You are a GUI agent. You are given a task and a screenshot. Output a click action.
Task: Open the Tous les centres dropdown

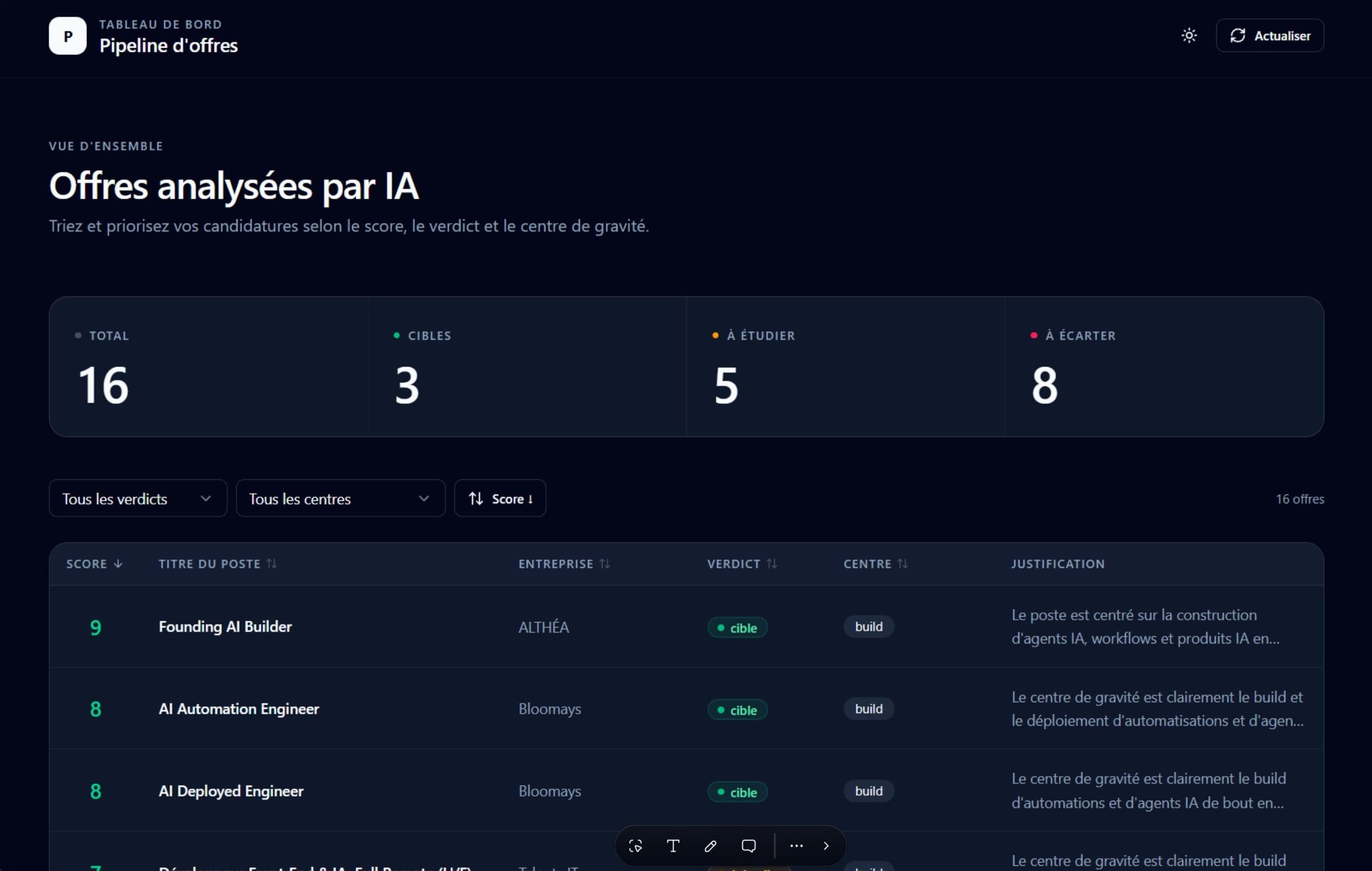click(340, 499)
